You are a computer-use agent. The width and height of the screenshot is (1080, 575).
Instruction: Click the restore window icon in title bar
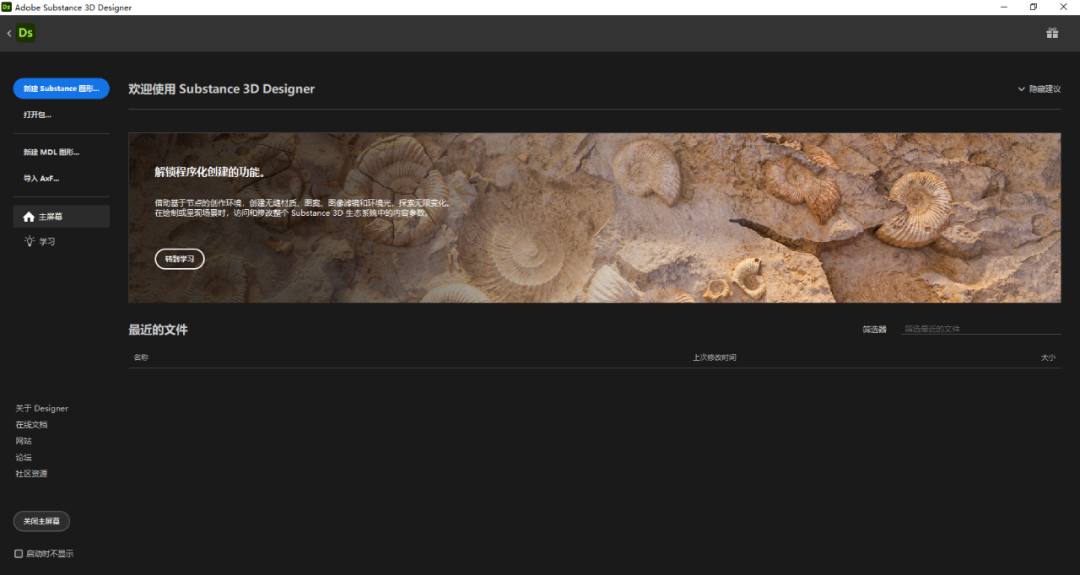[1033, 7]
